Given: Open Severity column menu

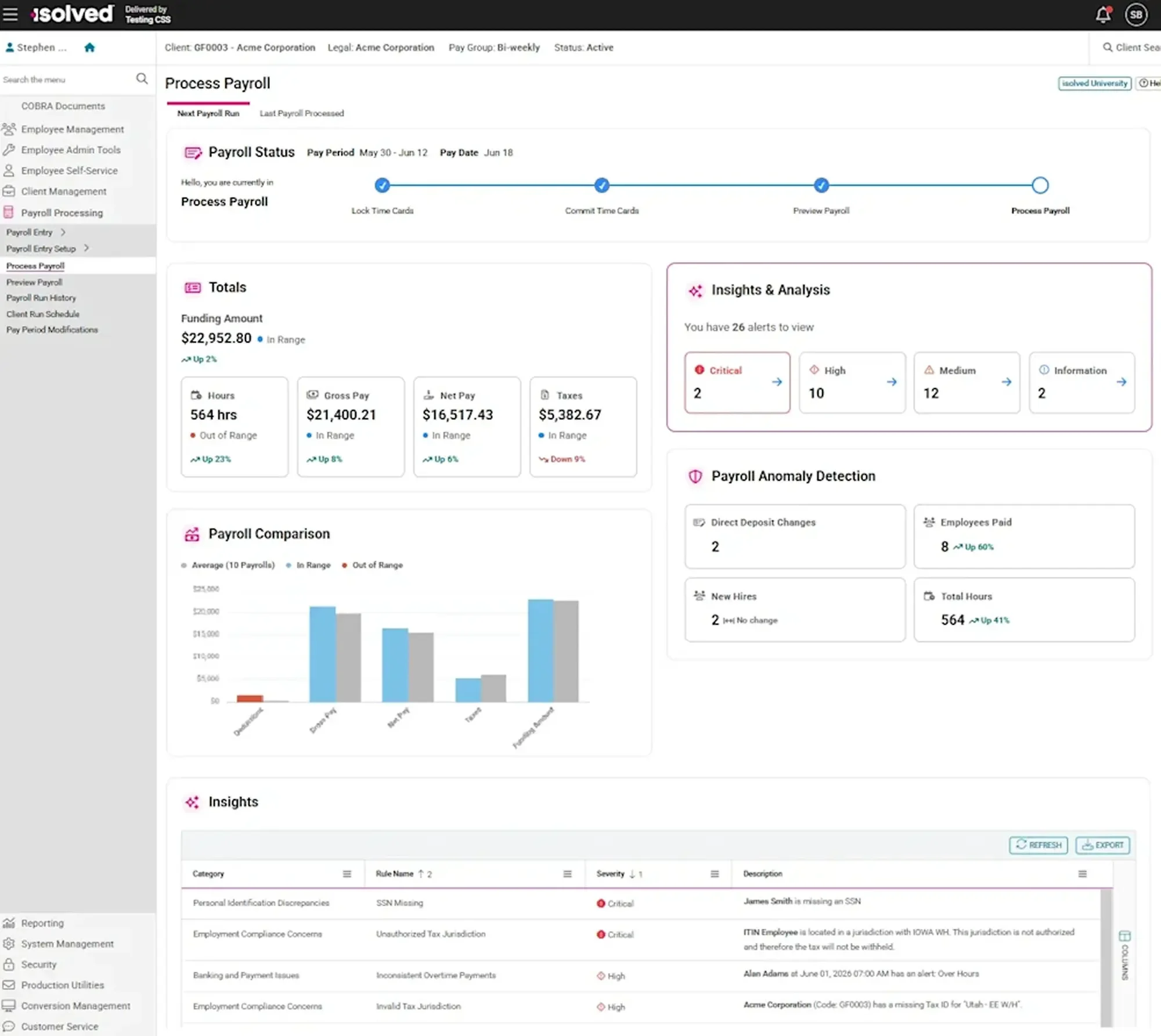Looking at the screenshot, I should (715, 873).
